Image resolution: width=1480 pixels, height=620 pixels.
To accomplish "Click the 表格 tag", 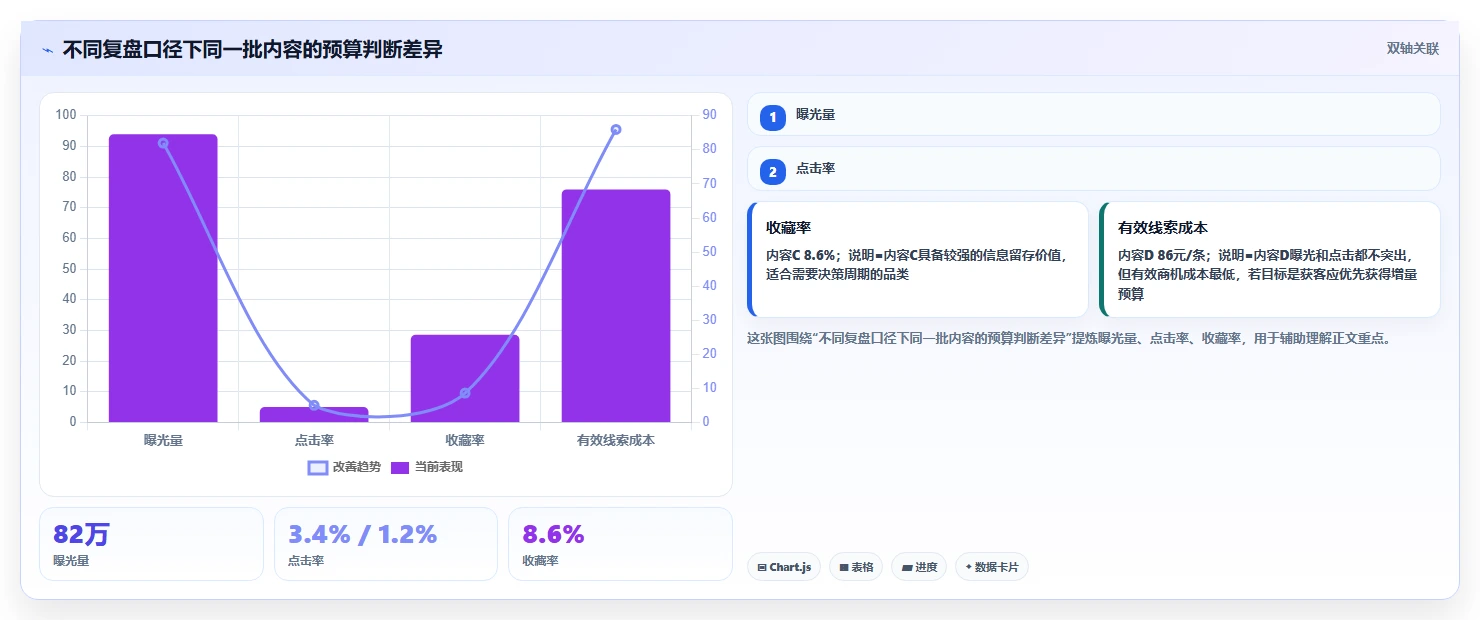I will 856,567.
